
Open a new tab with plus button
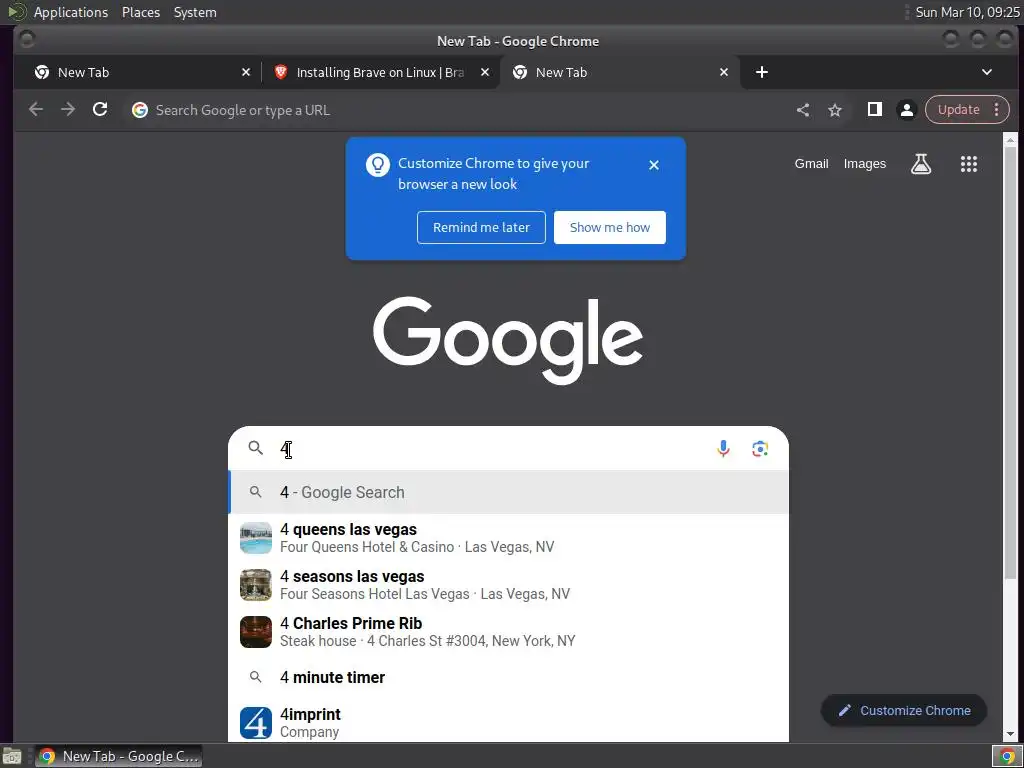pyautogui.click(x=761, y=72)
